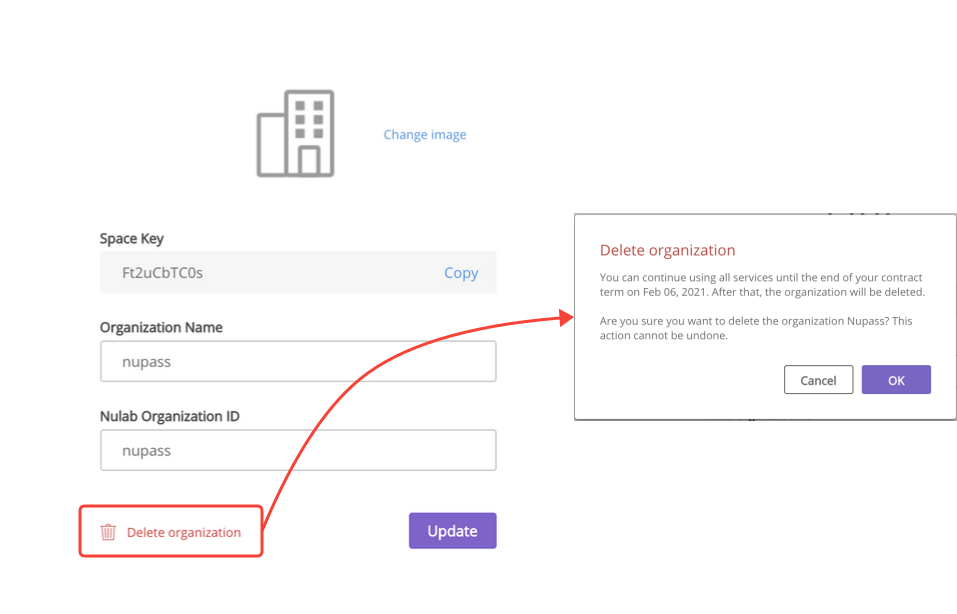
Task: Click the contract term paragraph in dialog
Action: (x=762, y=284)
